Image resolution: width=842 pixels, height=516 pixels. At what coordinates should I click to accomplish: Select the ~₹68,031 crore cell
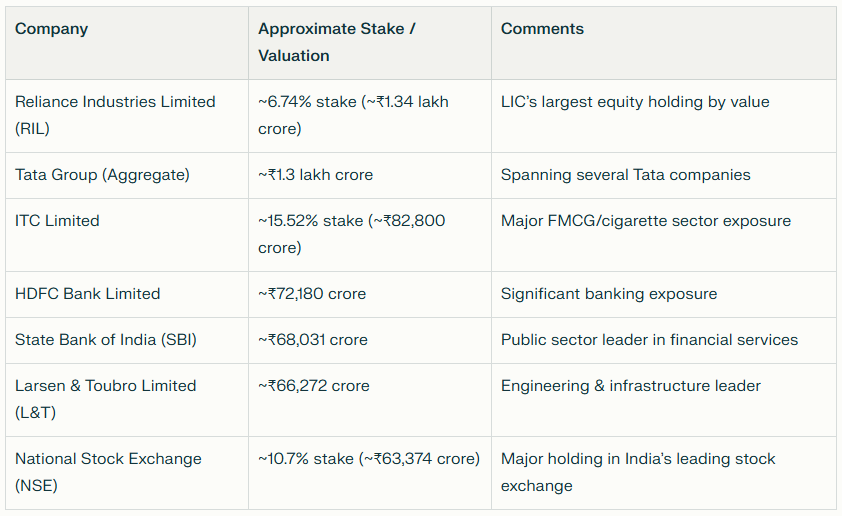(312, 340)
